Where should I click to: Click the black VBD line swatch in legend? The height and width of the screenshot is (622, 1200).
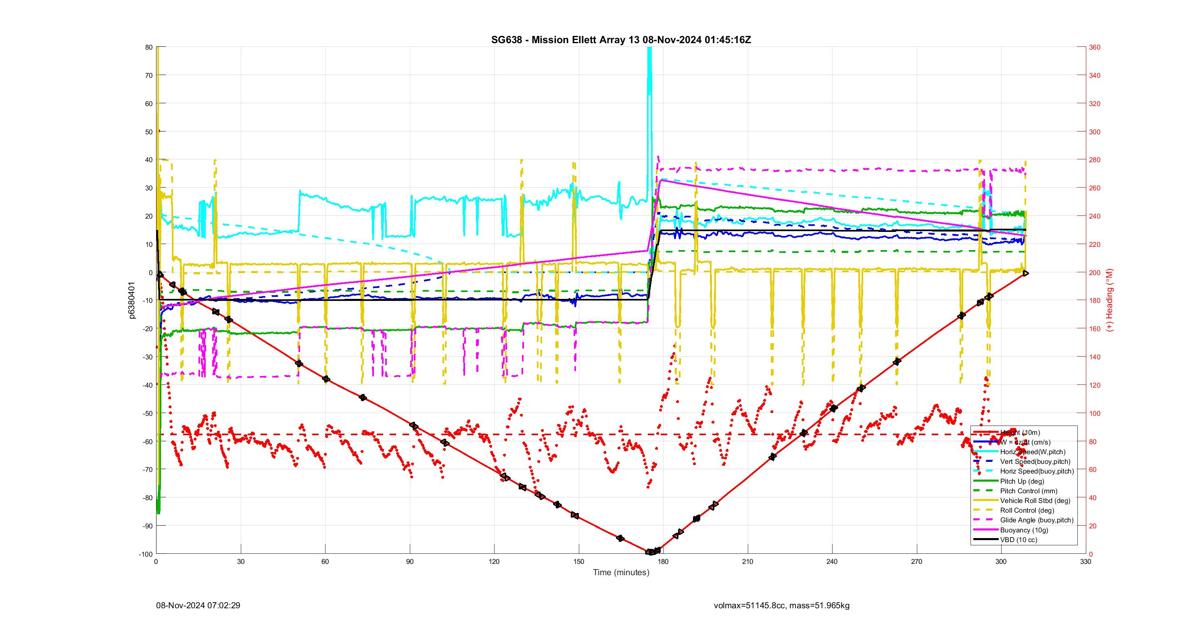[986, 540]
